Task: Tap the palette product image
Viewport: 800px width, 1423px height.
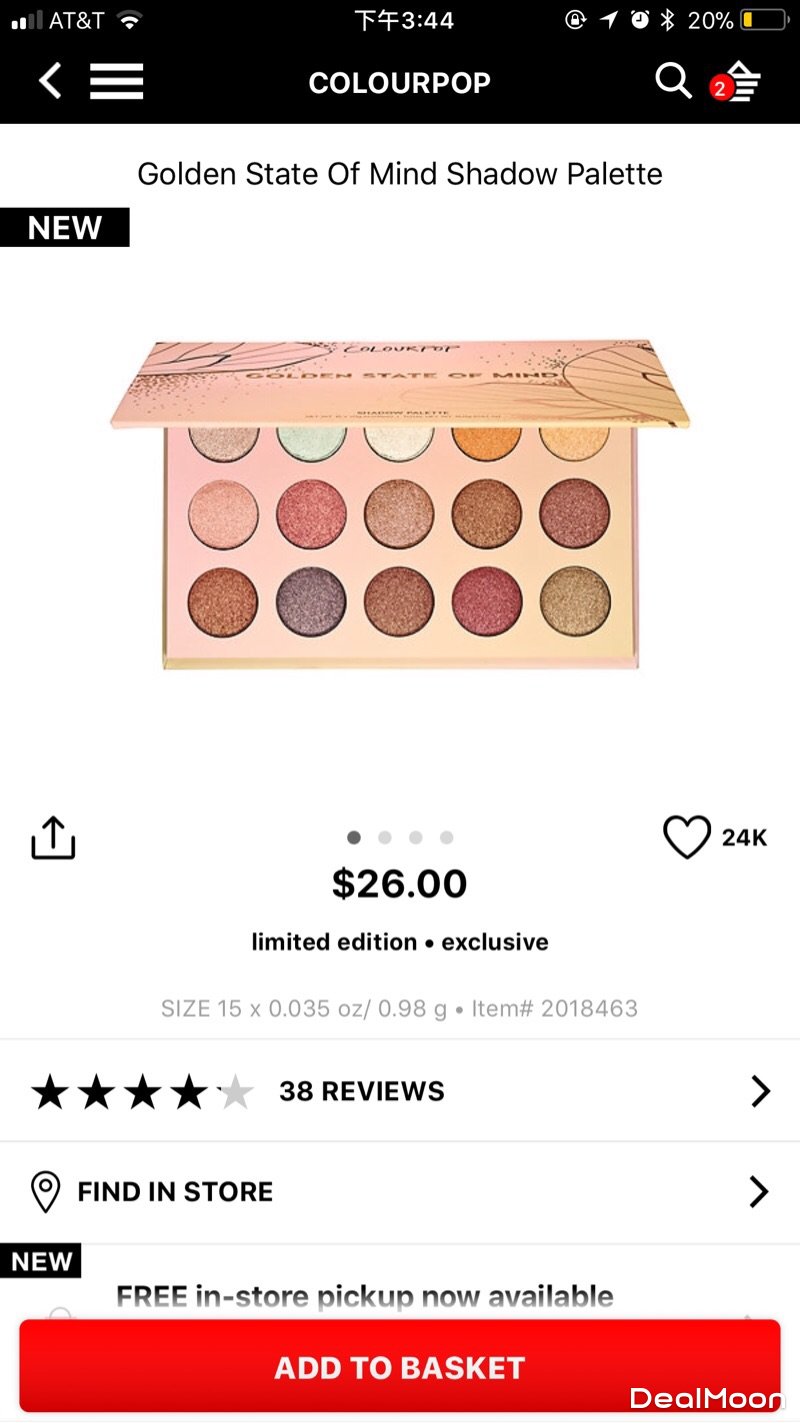Action: click(x=400, y=505)
